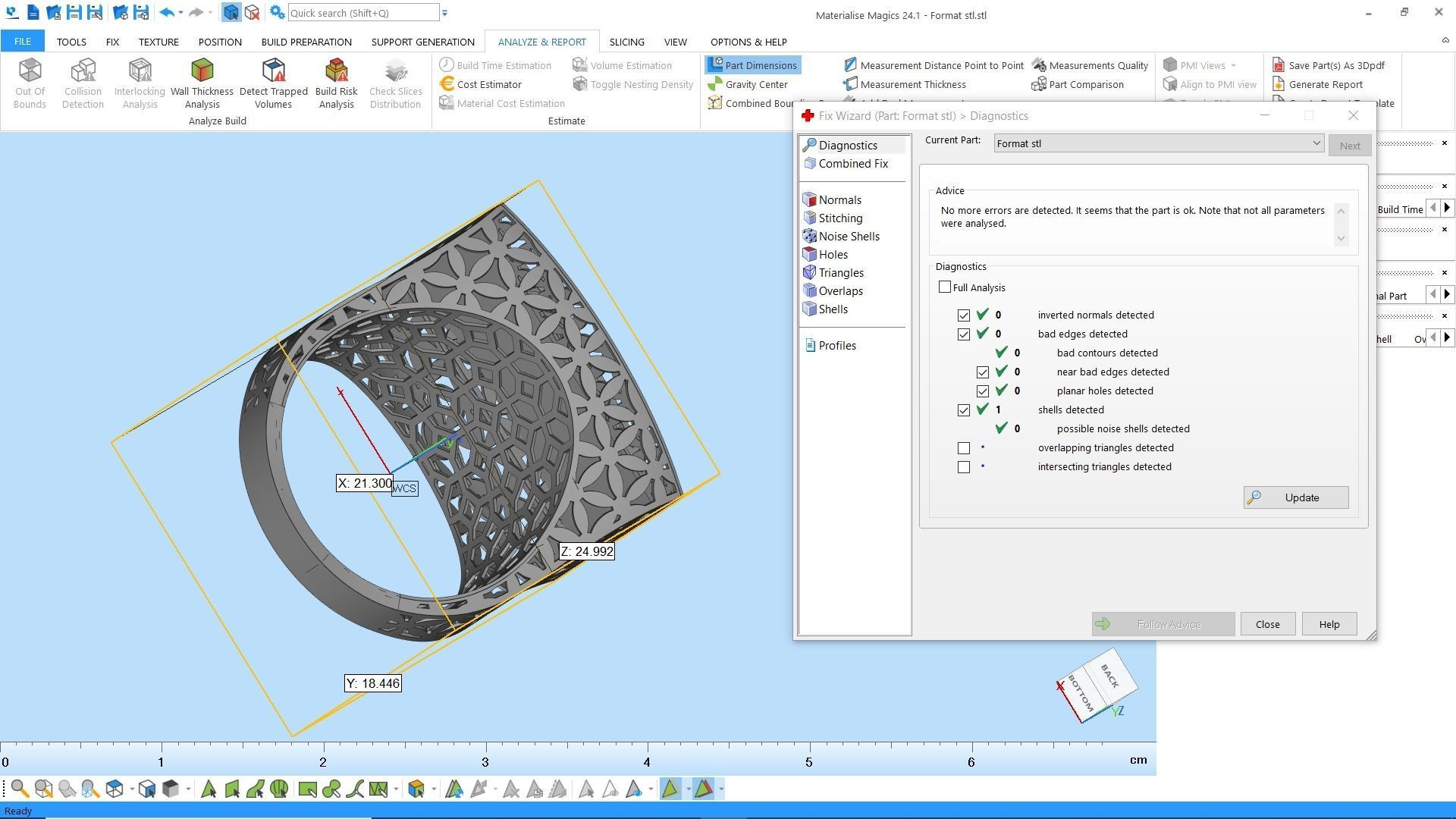
Task: Click in Quick search field
Action: tap(362, 13)
